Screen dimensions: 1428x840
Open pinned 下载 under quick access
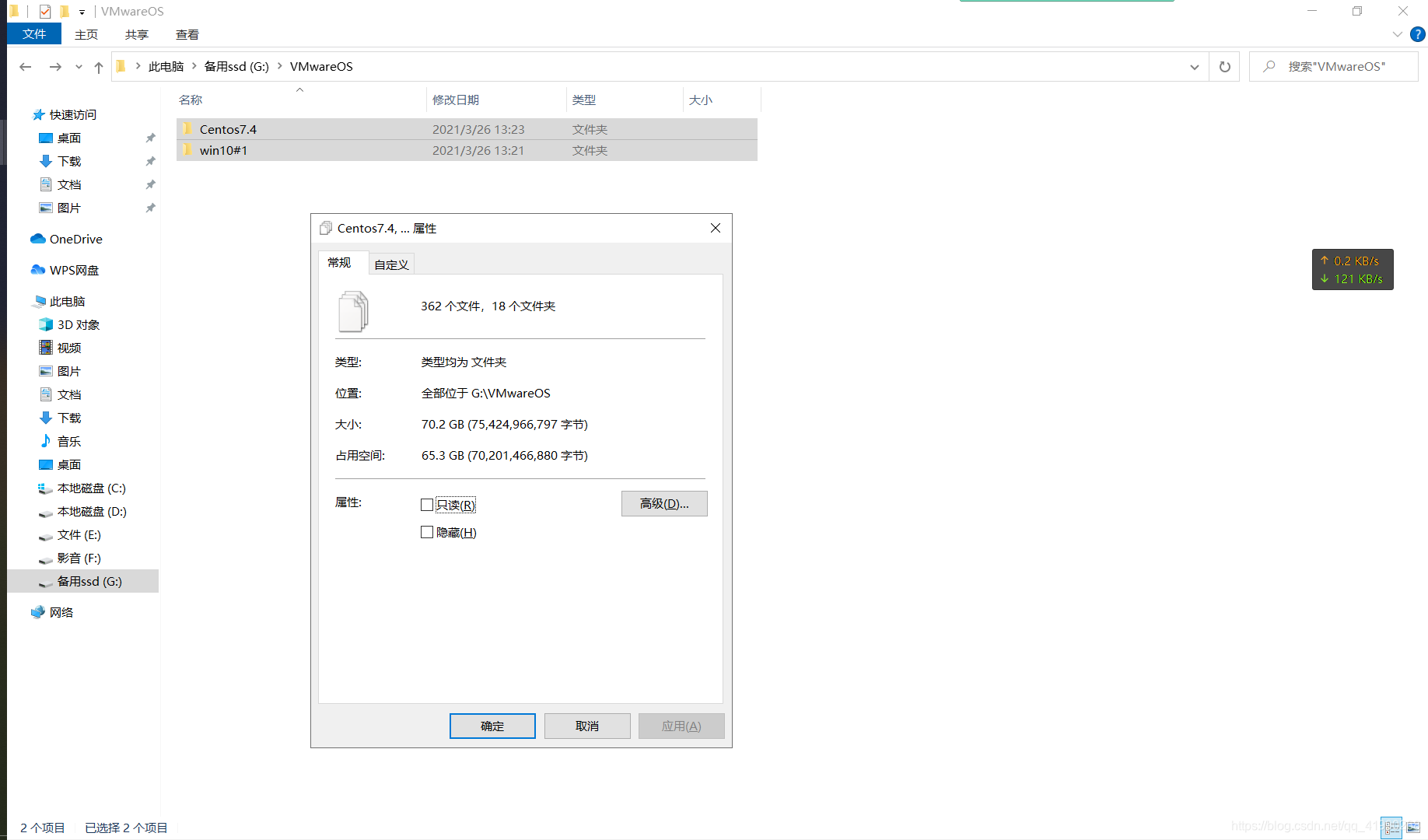coord(69,161)
